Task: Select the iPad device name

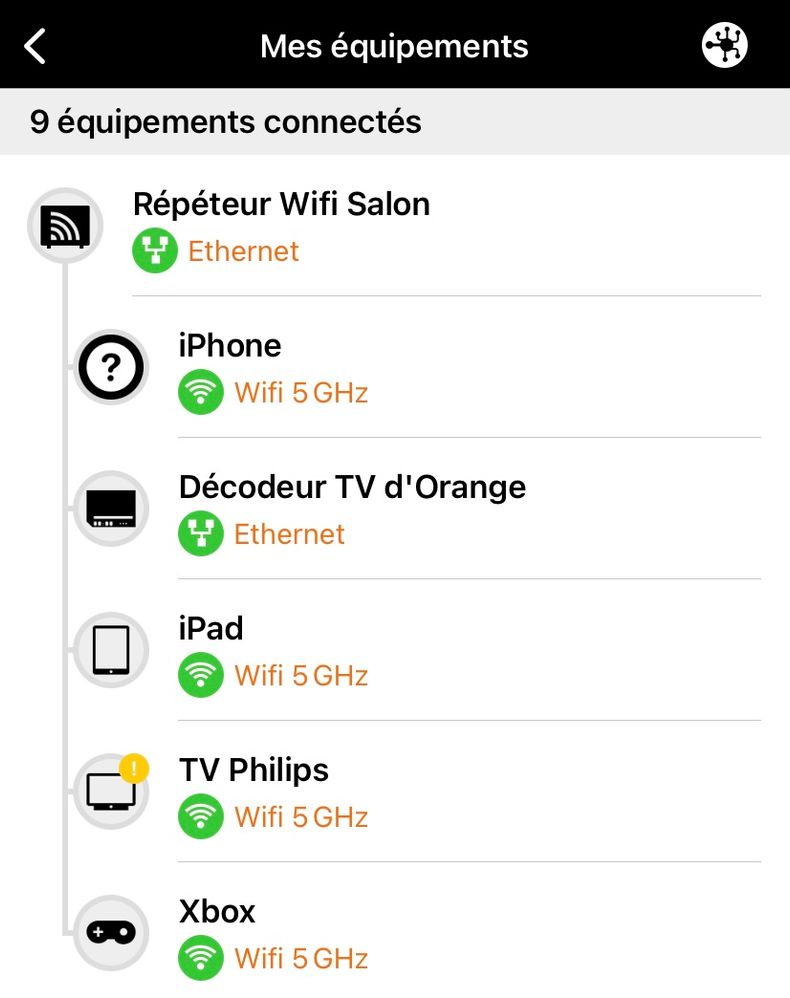Action: click(x=211, y=629)
